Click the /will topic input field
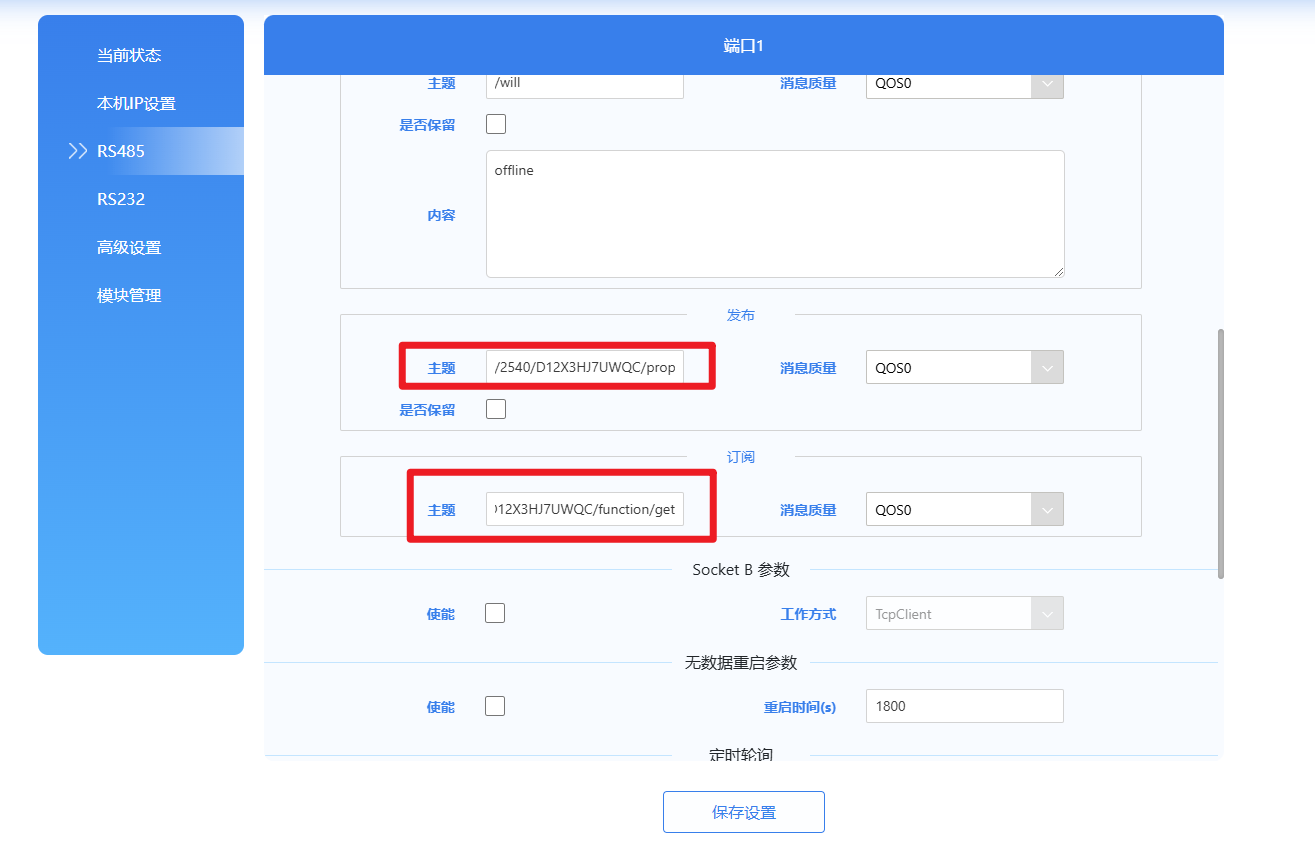The image size is (1315, 847). [585, 84]
